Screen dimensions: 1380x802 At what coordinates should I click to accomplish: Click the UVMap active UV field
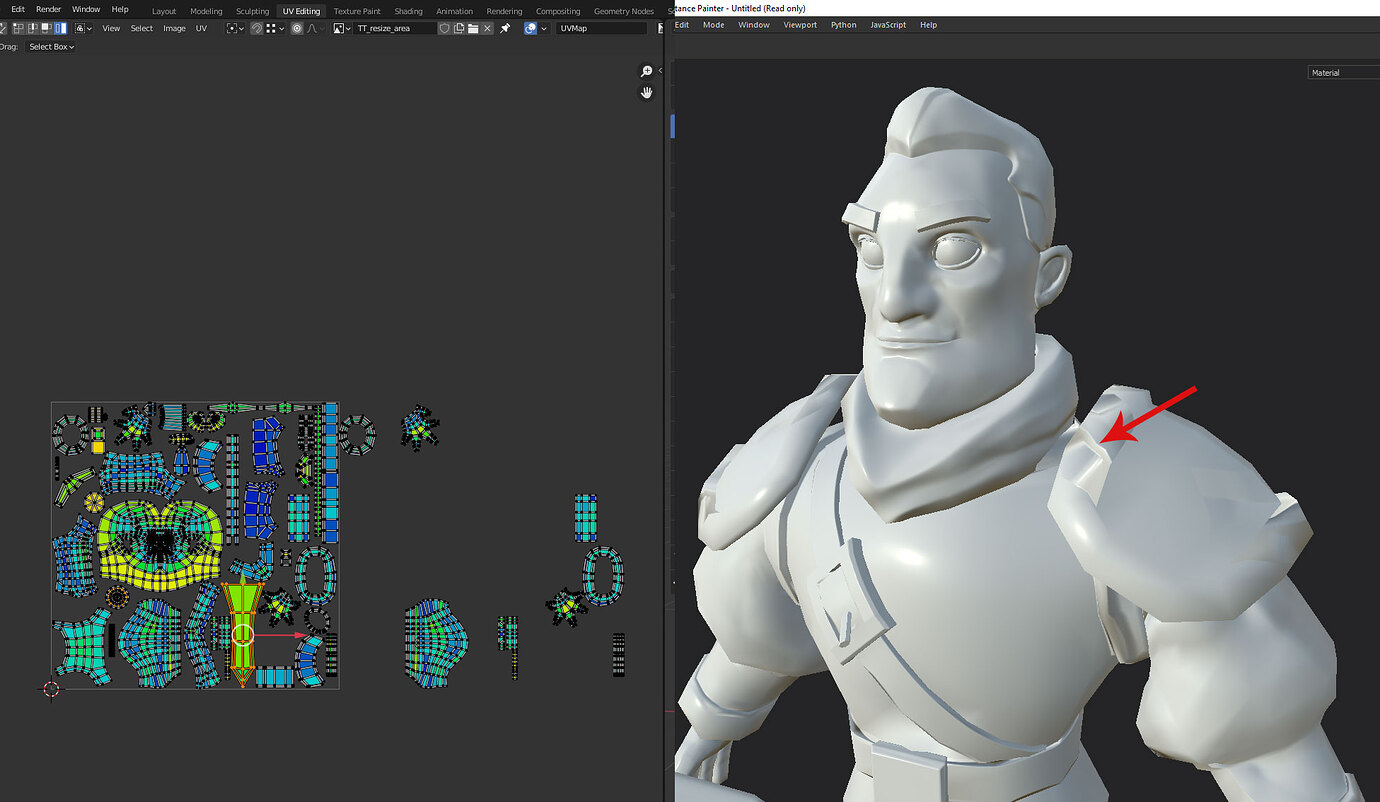point(602,28)
